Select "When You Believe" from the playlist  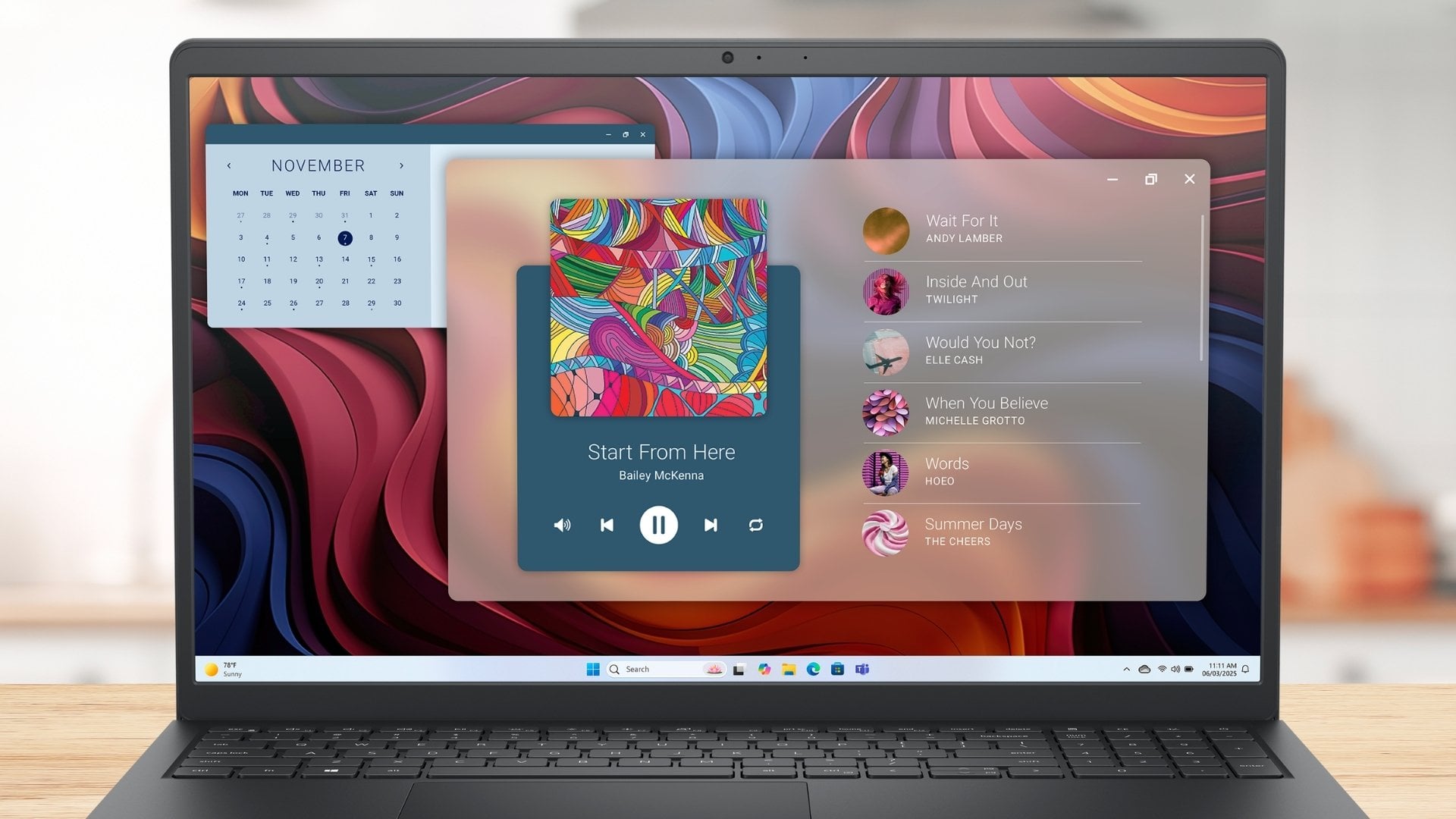[986, 410]
